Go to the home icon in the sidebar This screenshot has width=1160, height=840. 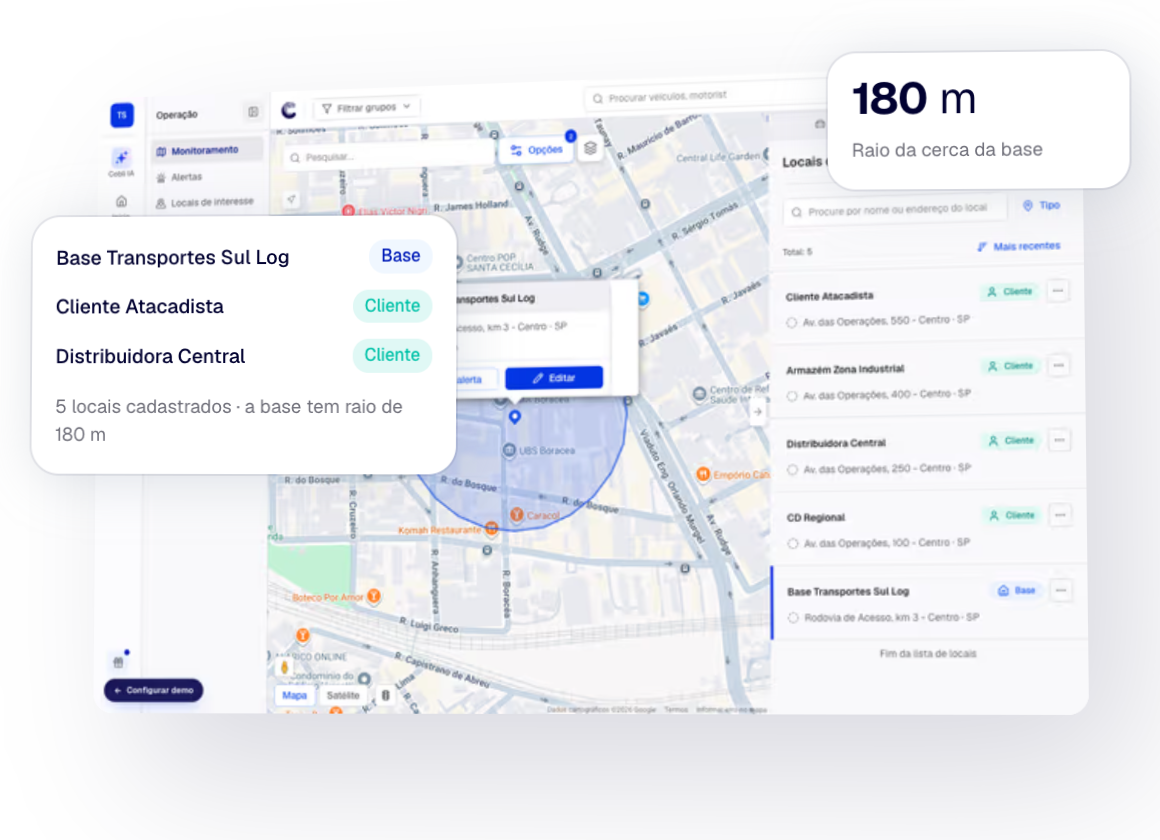click(121, 201)
